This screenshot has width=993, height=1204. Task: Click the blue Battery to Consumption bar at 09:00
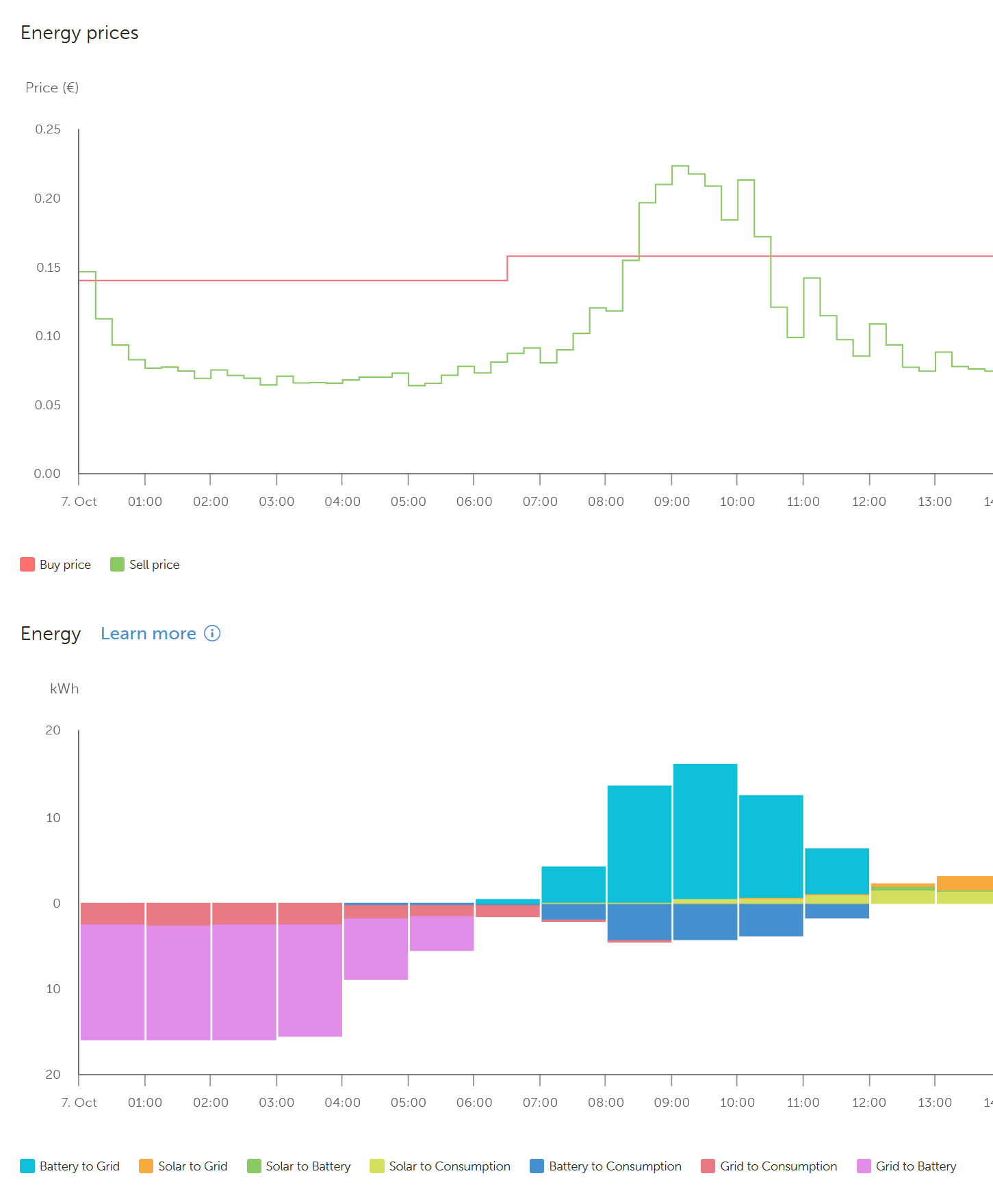pos(705,921)
